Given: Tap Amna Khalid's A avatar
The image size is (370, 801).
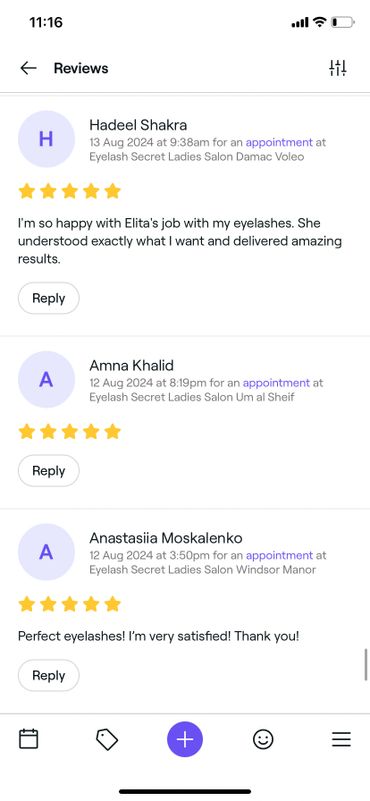Looking at the screenshot, I should (47, 380).
